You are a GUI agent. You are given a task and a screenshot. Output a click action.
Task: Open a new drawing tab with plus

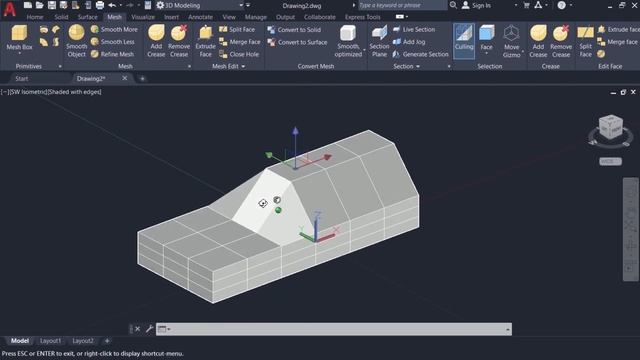tap(142, 78)
